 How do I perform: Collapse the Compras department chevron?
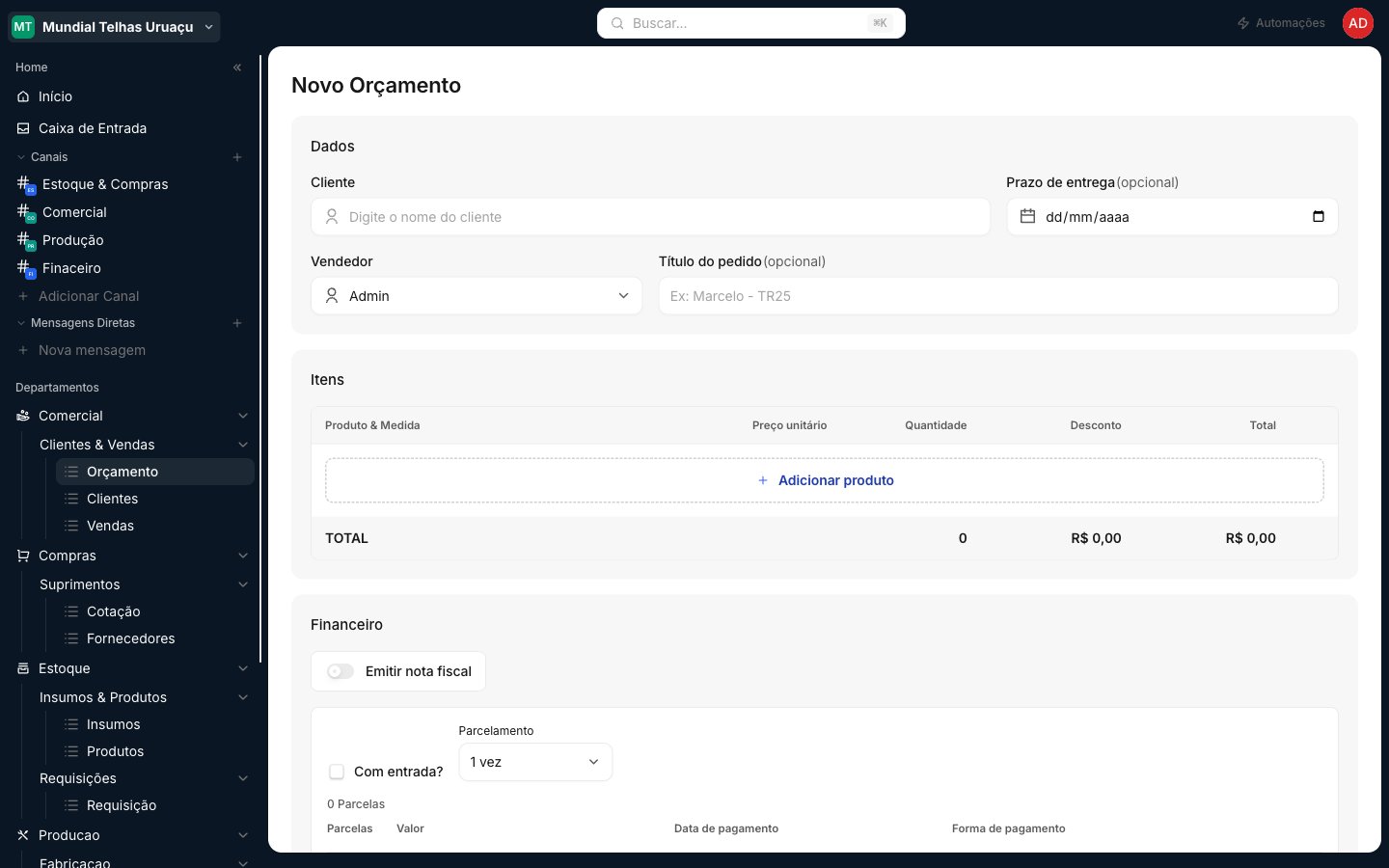(x=243, y=556)
